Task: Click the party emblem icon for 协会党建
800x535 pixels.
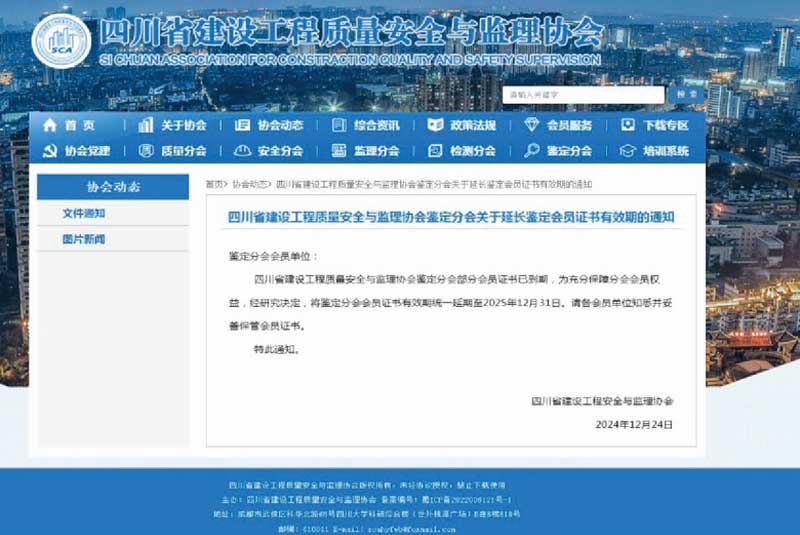Action: coord(49,151)
